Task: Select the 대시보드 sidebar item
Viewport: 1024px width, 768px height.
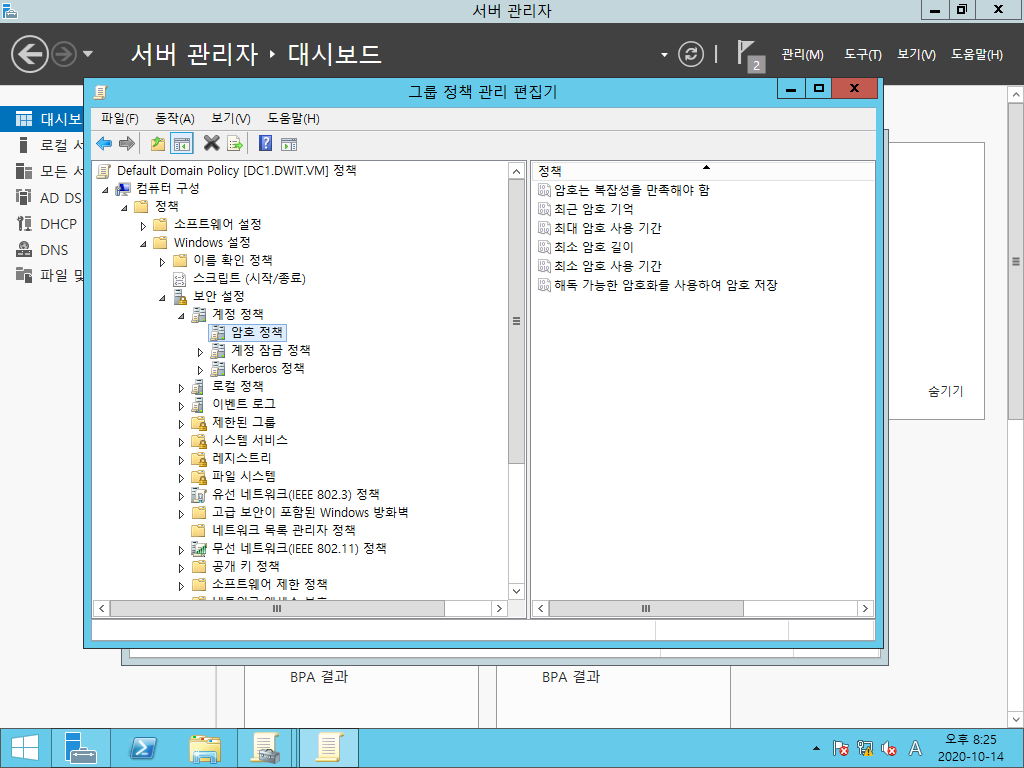Action: [42, 119]
